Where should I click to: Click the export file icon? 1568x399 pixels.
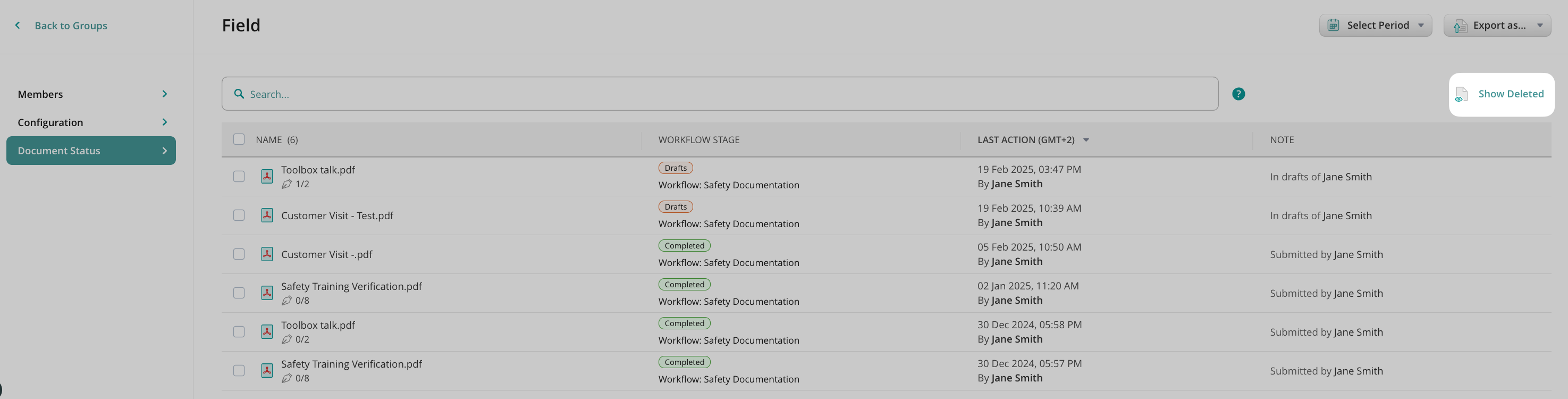click(x=1460, y=26)
